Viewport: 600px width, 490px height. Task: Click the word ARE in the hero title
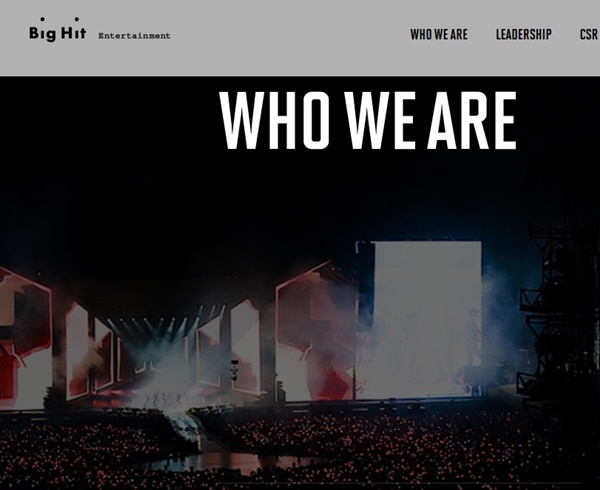471,120
